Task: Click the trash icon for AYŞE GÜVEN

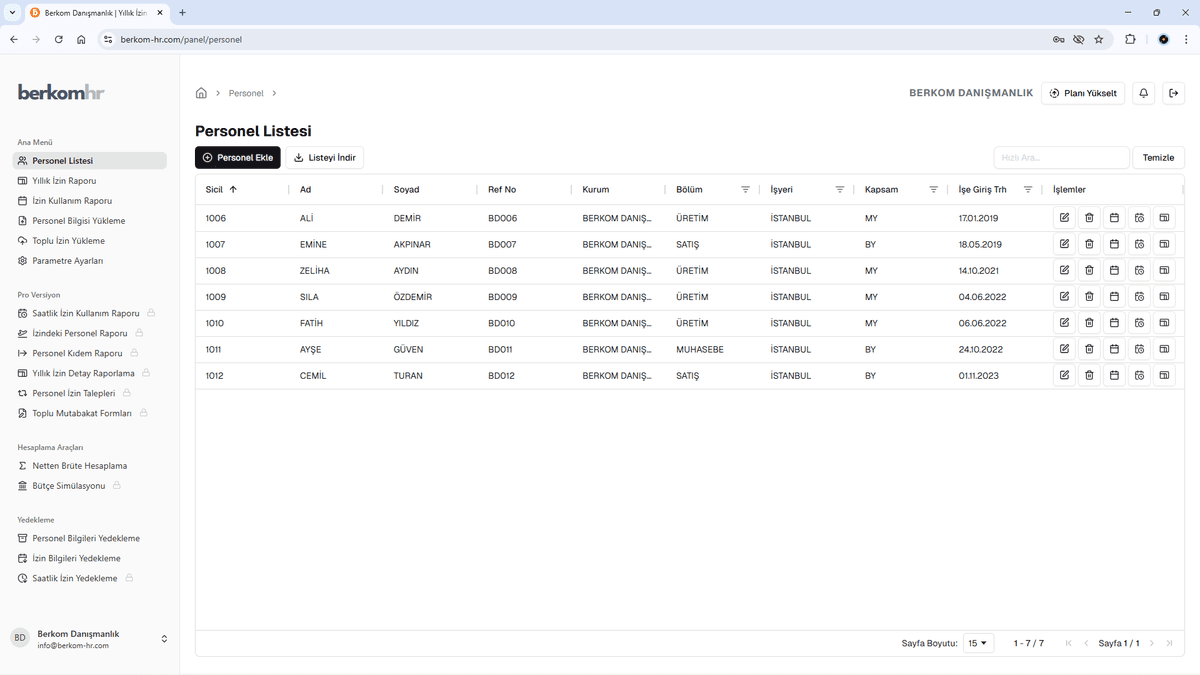Action: tap(1089, 349)
